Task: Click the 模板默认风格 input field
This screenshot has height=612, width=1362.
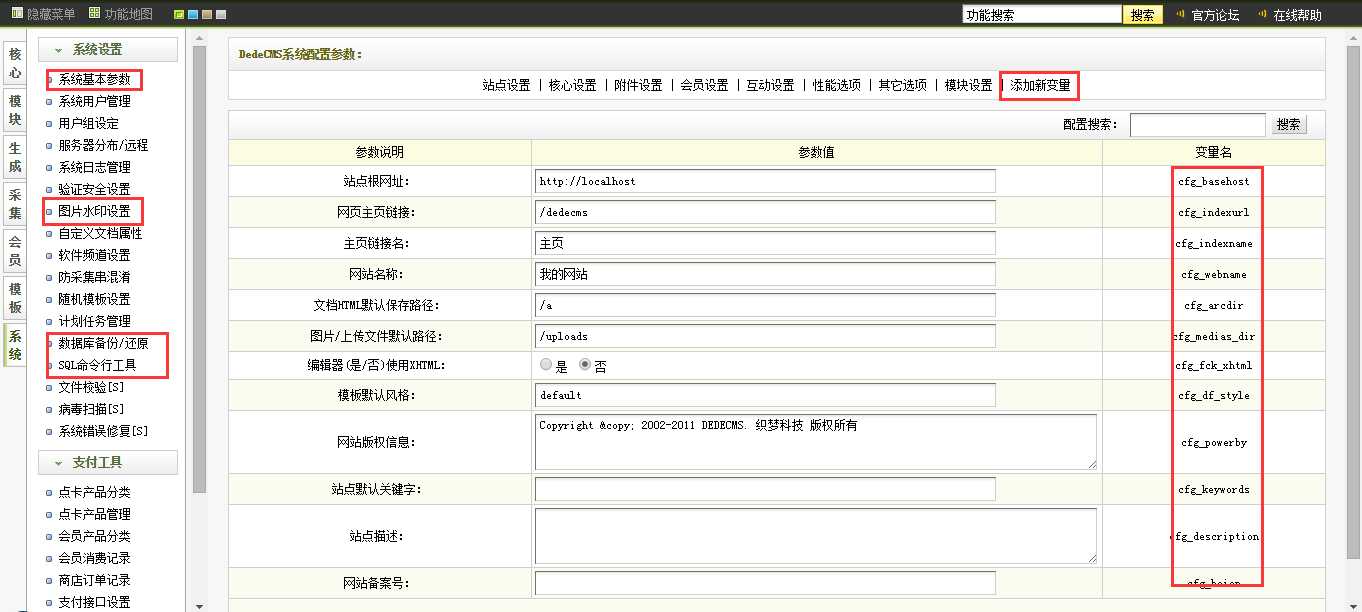Action: [x=765, y=395]
